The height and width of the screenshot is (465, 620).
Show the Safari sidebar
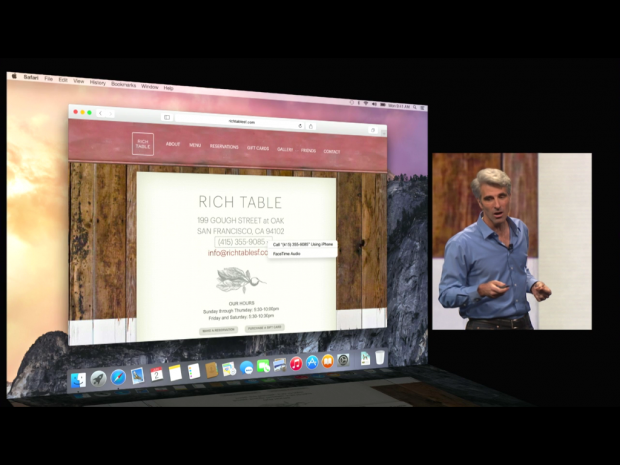pyautogui.click(x=167, y=117)
